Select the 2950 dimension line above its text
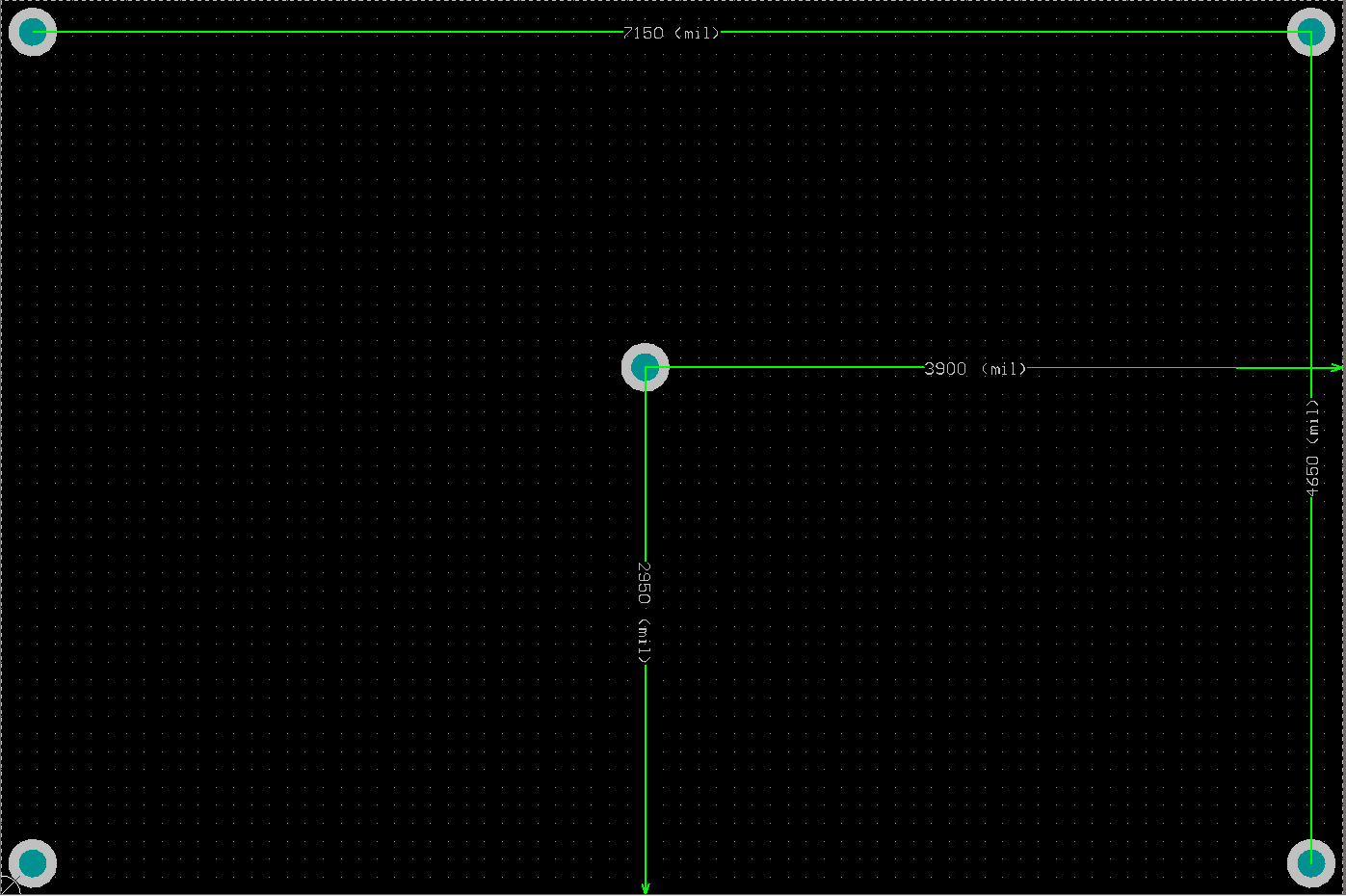Viewport: 1346px width, 896px height. tap(646, 462)
